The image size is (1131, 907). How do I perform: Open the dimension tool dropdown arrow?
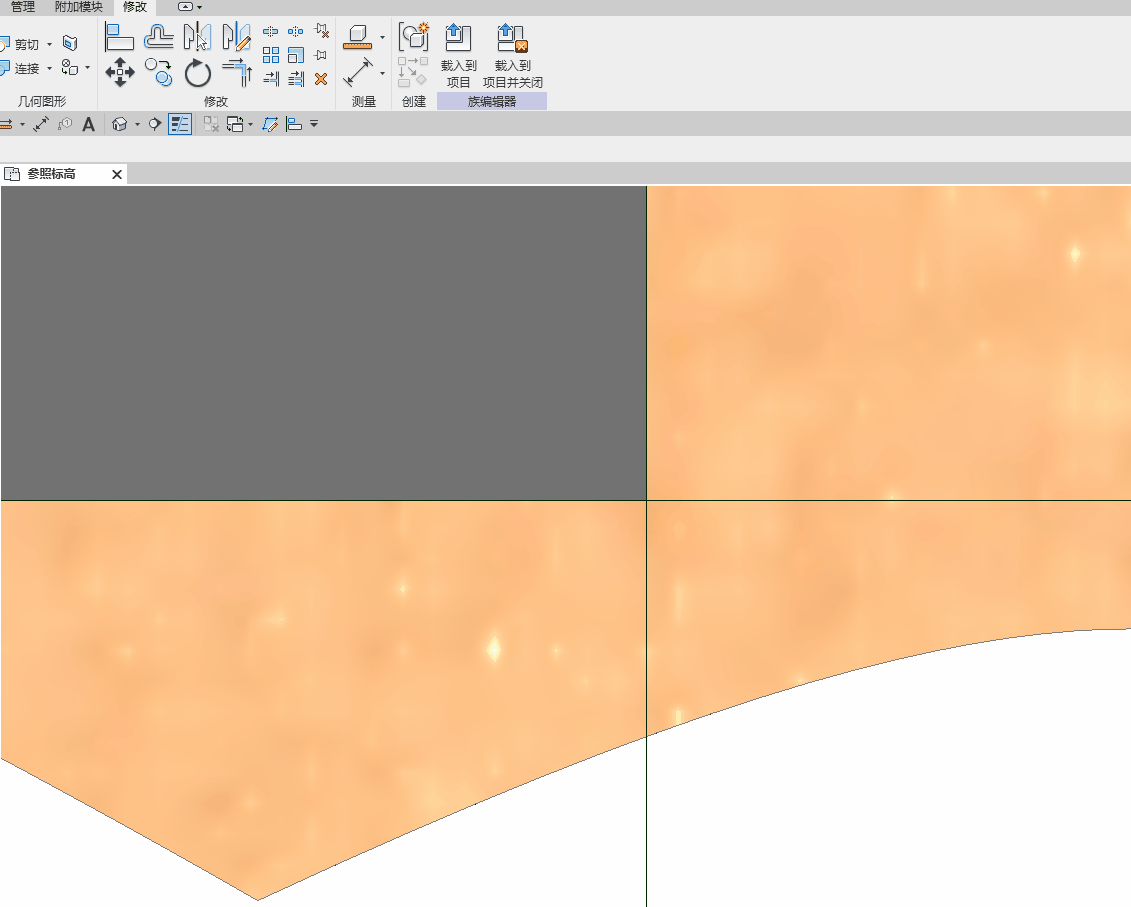click(382, 73)
